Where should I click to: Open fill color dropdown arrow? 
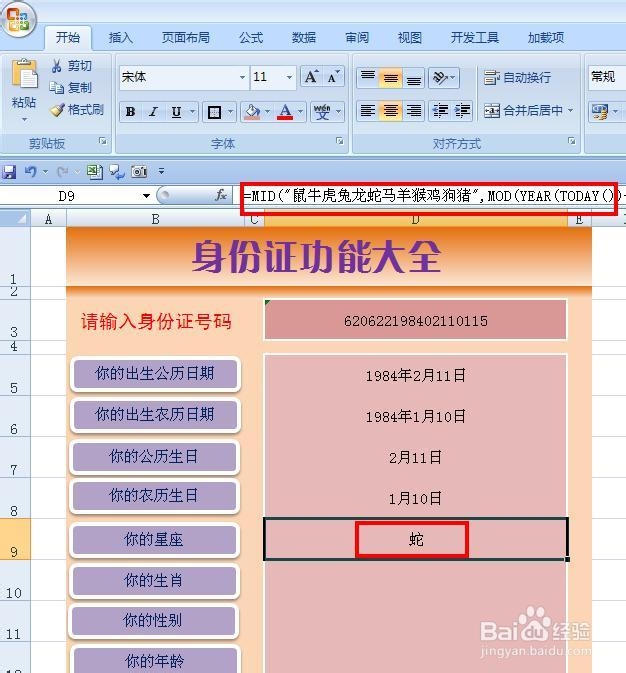click(x=267, y=112)
